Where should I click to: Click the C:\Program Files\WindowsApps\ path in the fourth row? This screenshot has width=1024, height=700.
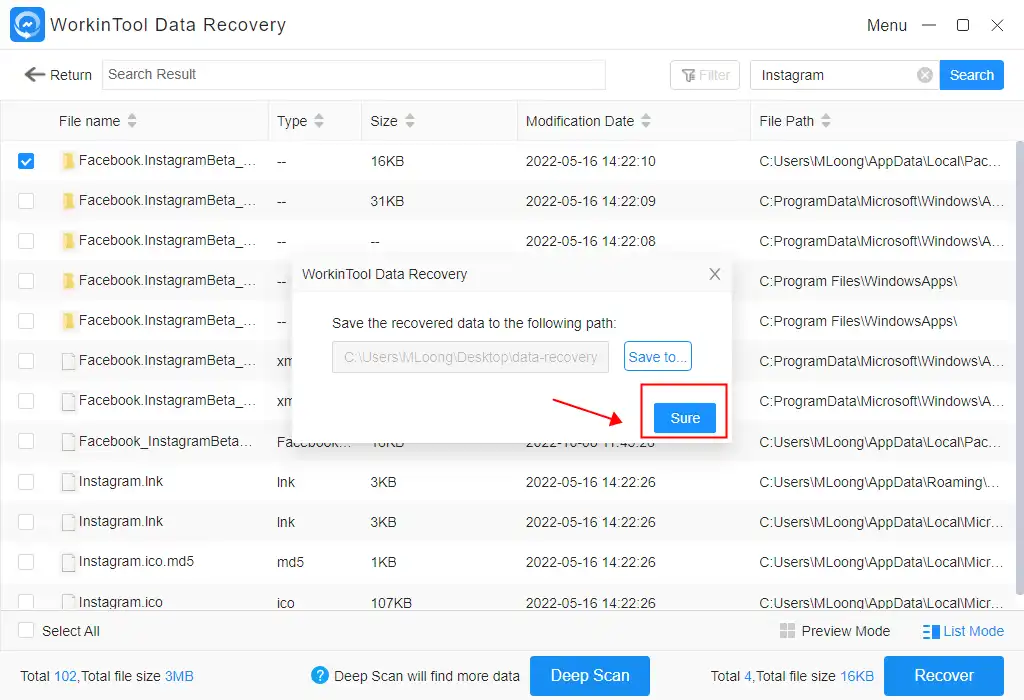point(858,281)
